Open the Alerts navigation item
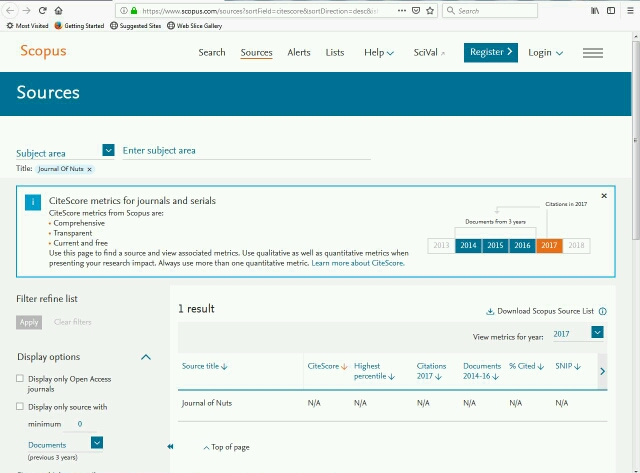This screenshot has height=473, width=640. pyautogui.click(x=299, y=53)
